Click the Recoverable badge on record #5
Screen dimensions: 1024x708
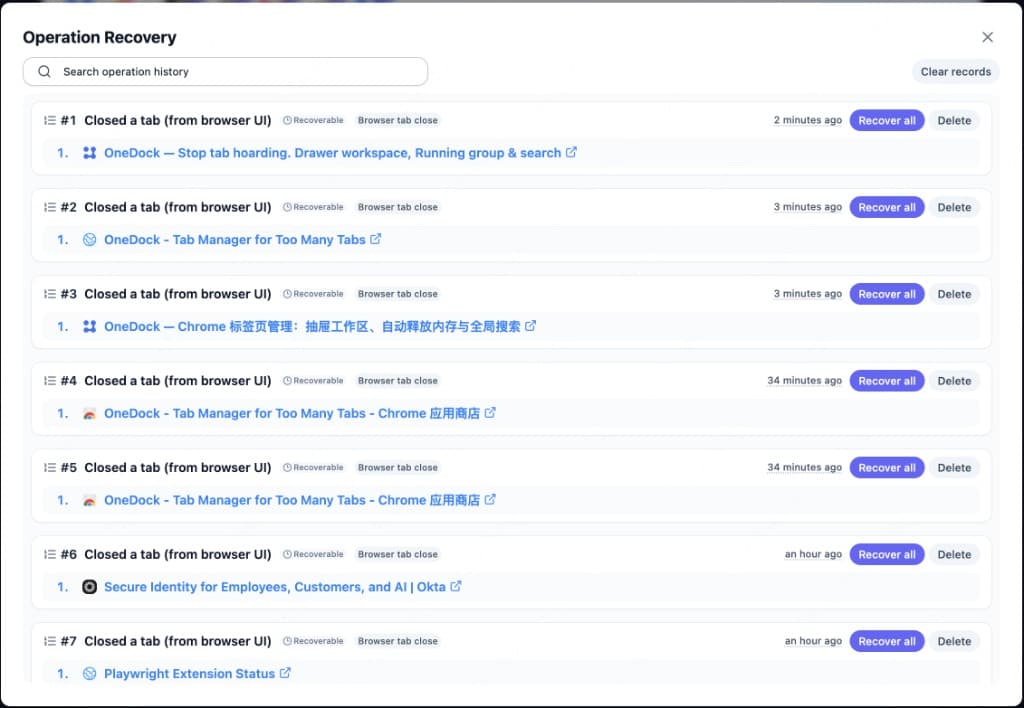pyautogui.click(x=313, y=468)
